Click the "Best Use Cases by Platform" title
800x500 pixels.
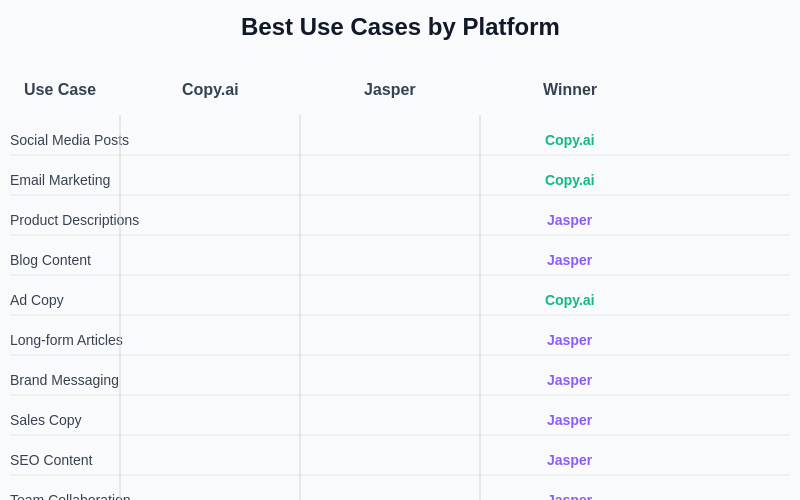click(400, 27)
